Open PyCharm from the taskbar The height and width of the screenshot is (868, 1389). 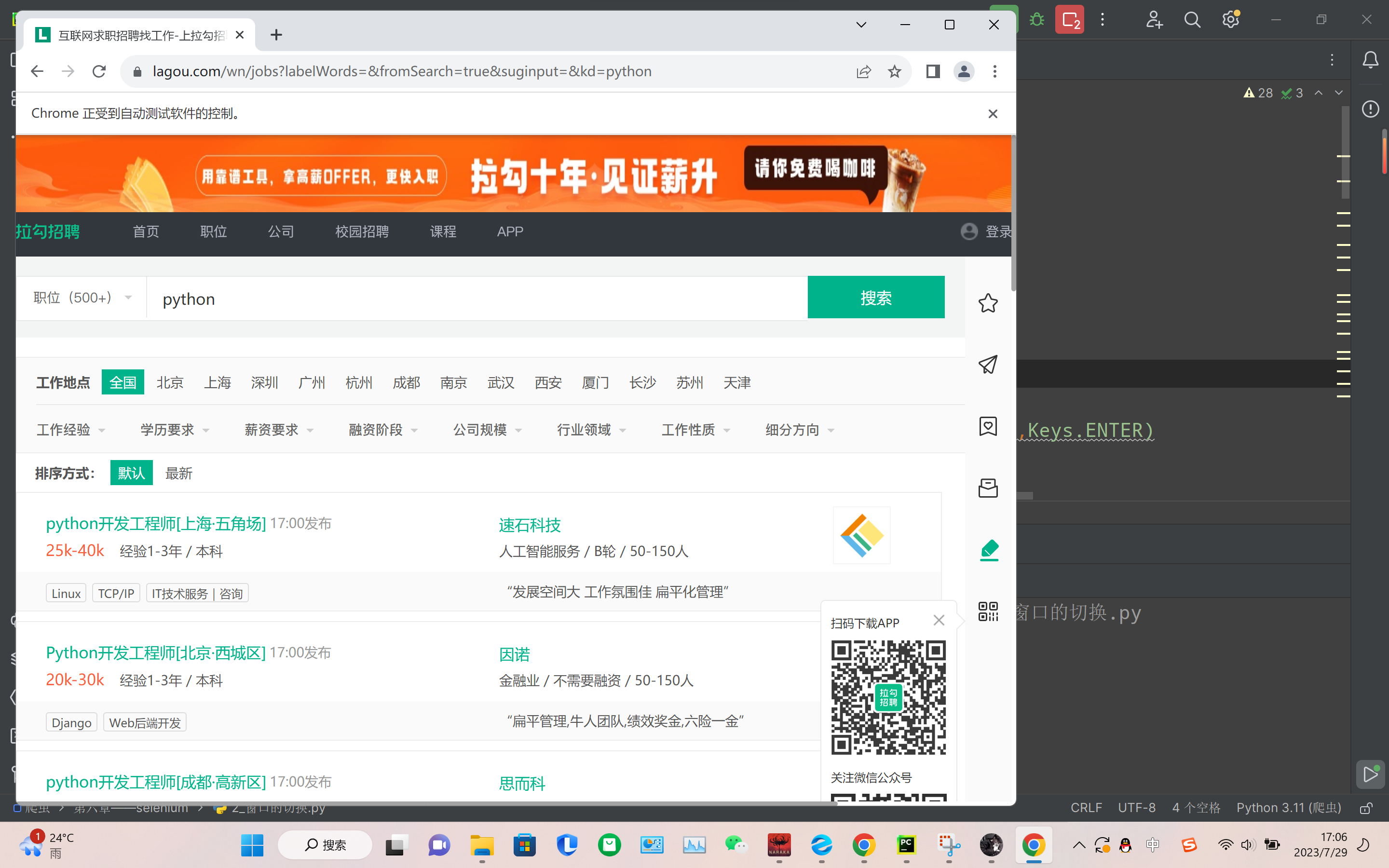click(x=906, y=844)
